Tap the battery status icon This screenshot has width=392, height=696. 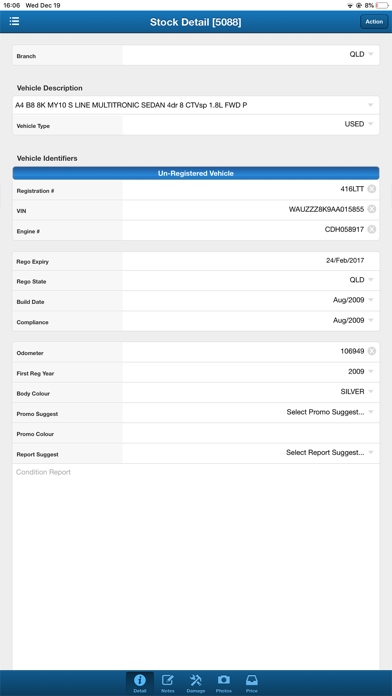(x=382, y=5)
